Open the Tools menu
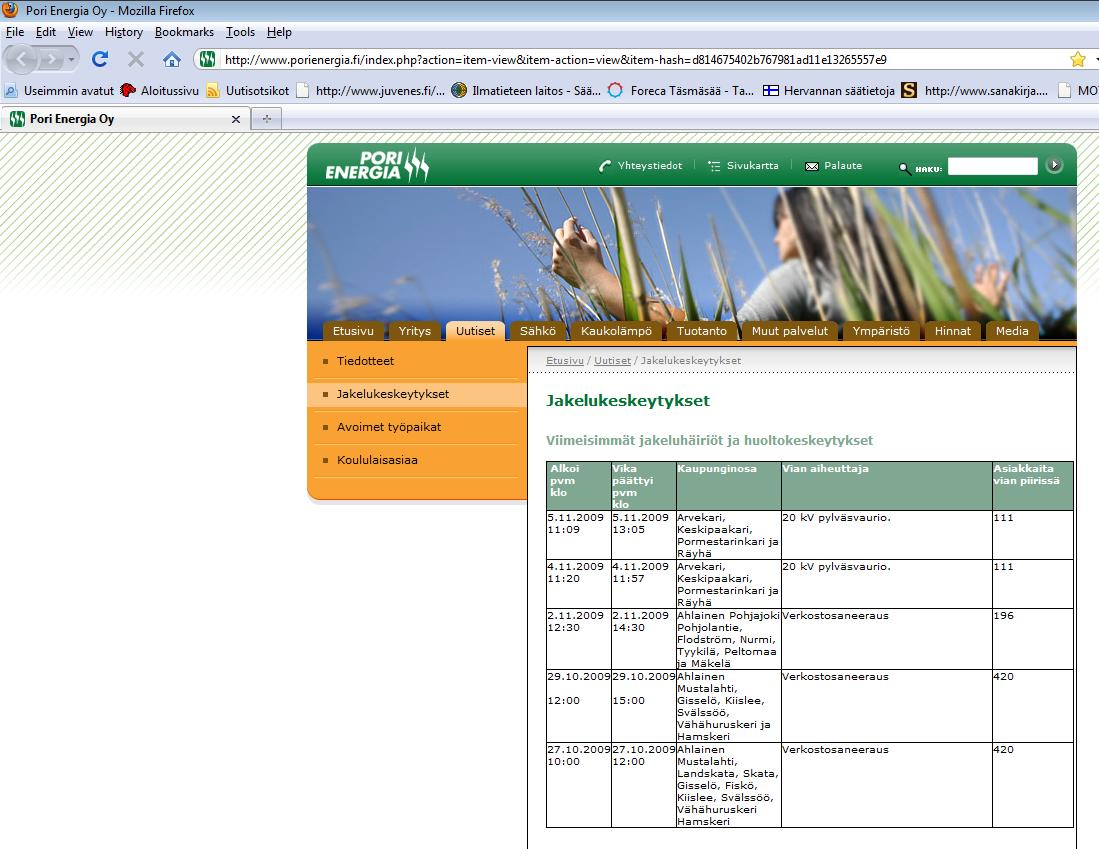The width and height of the screenshot is (1099, 849). pos(240,32)
